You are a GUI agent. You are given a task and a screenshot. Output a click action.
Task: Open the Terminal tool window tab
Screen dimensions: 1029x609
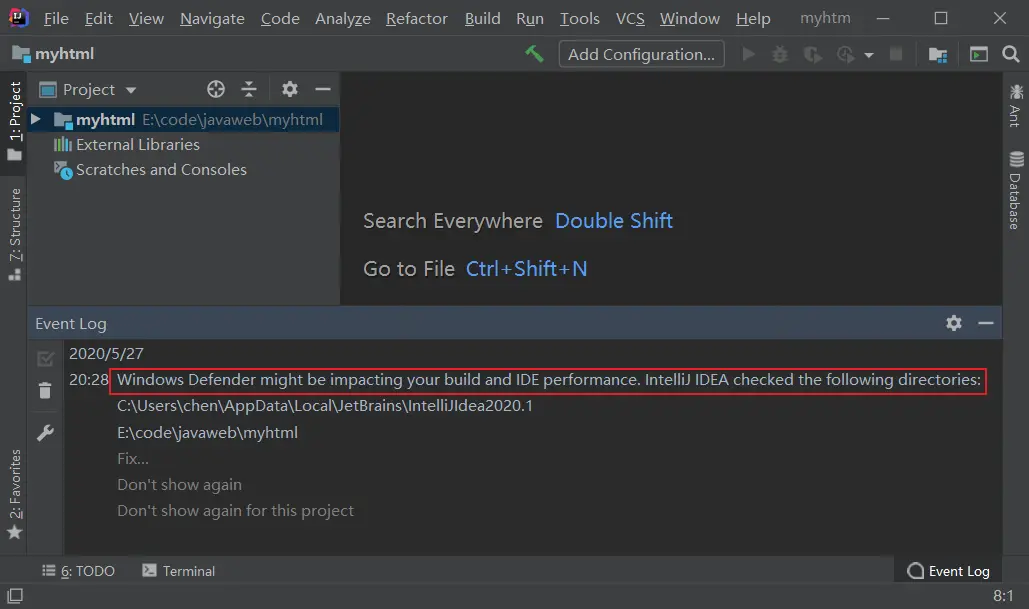coord(178,571)
